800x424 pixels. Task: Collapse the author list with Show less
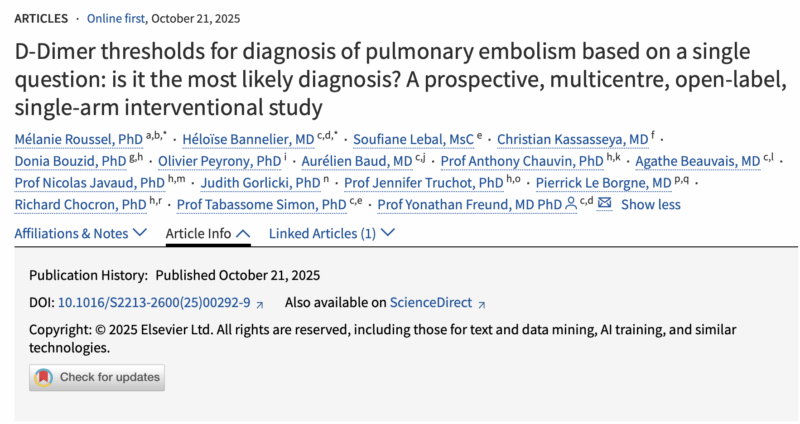coord(650,205)
